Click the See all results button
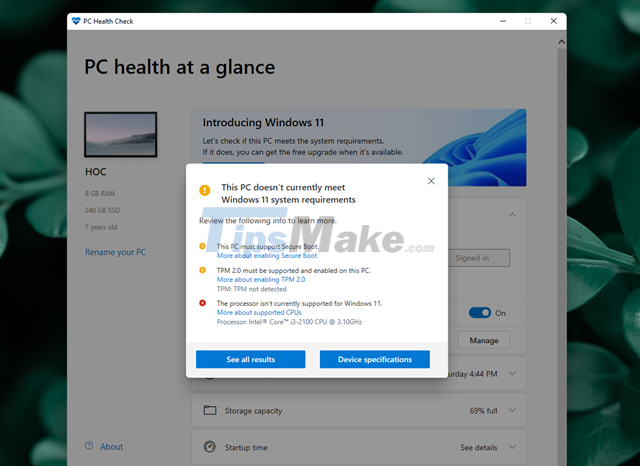640x466 pixels. 251,359
